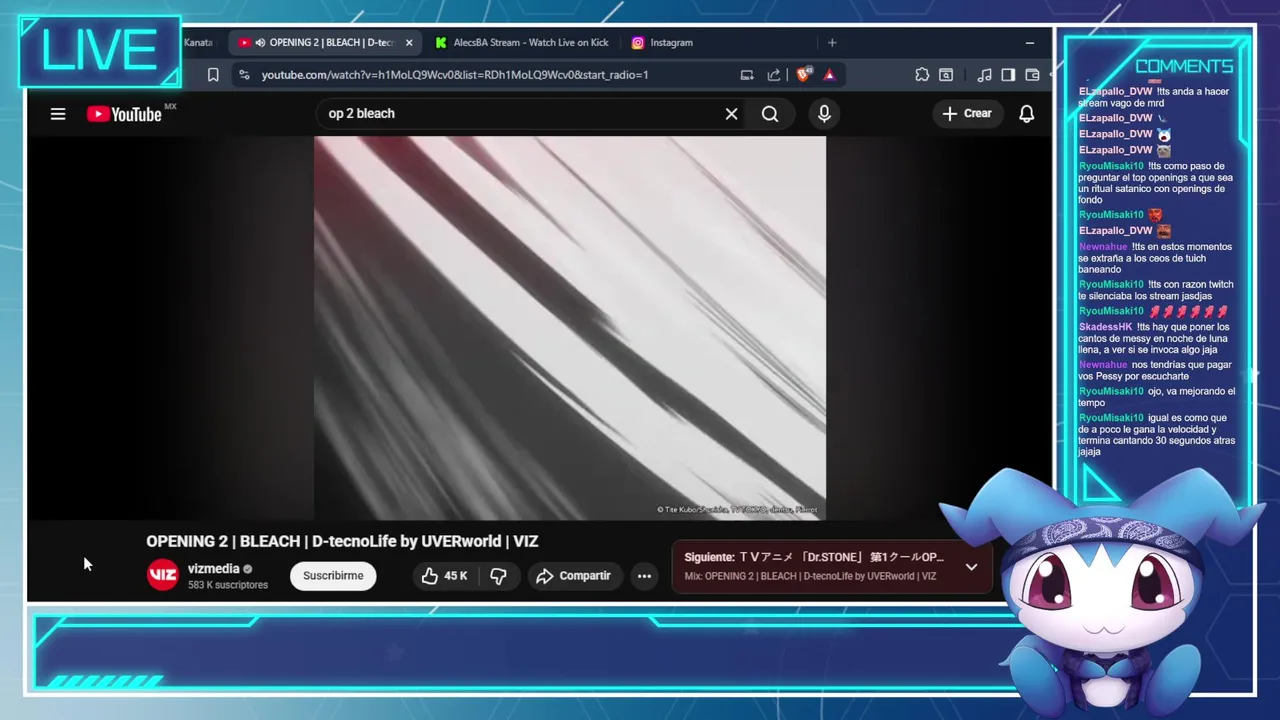Clear the search box with the X
Viewport: 1280px width, 720px height.
pyautogui.click(x=731, y=114)
